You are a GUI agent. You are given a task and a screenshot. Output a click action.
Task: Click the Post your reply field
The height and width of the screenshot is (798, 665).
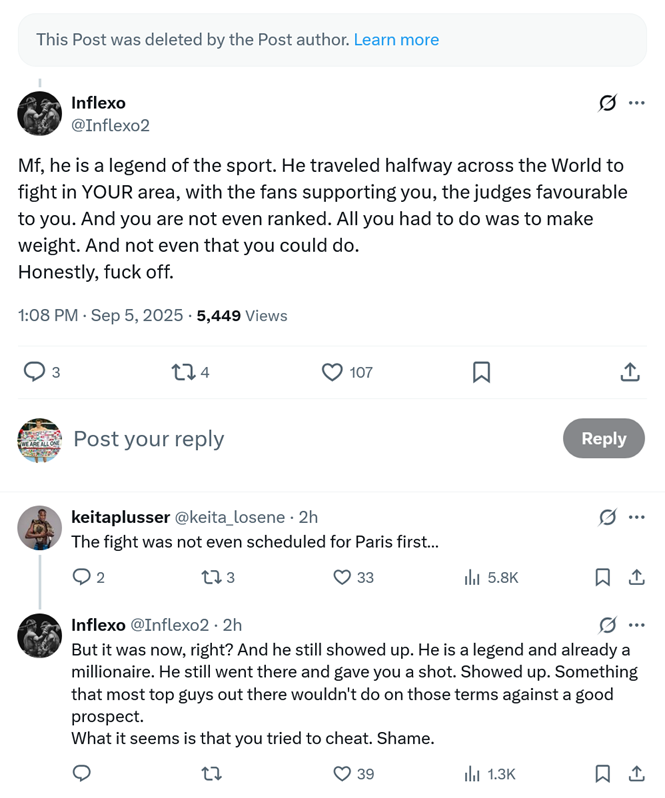[300, 439]
